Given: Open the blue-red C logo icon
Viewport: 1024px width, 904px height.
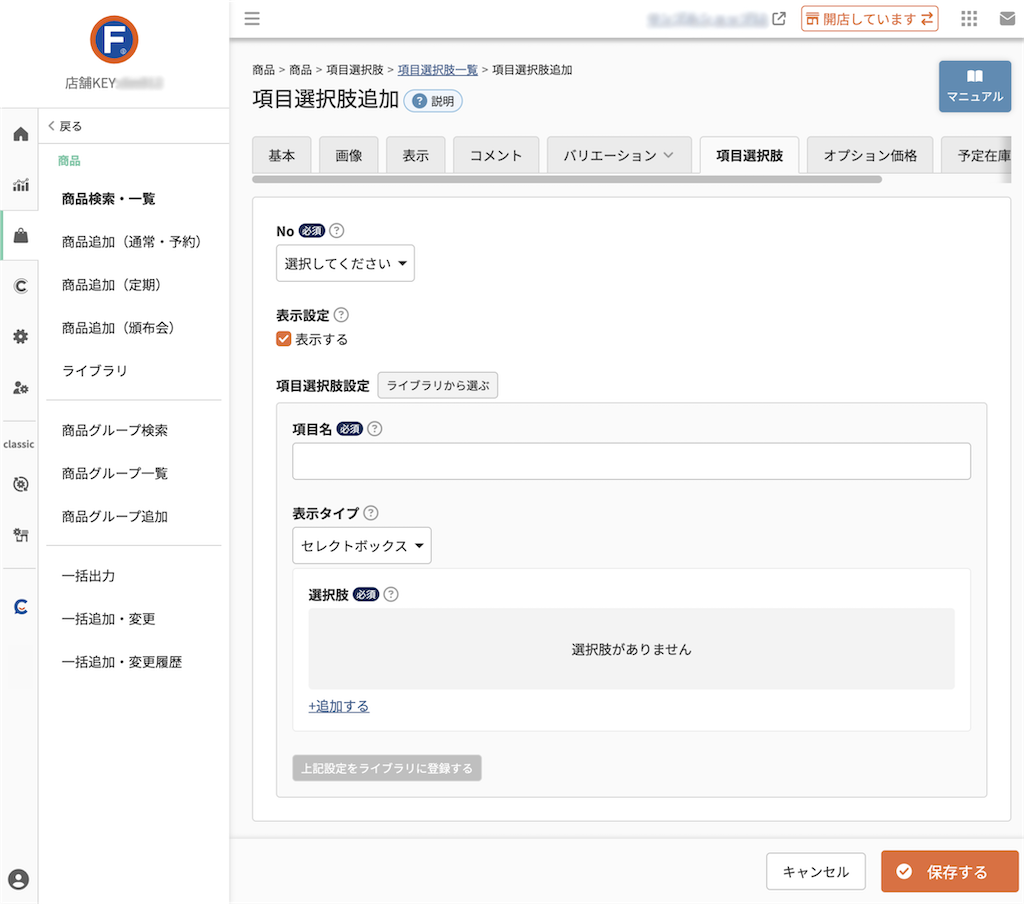Looking at the screenshot, I should 21,607.
